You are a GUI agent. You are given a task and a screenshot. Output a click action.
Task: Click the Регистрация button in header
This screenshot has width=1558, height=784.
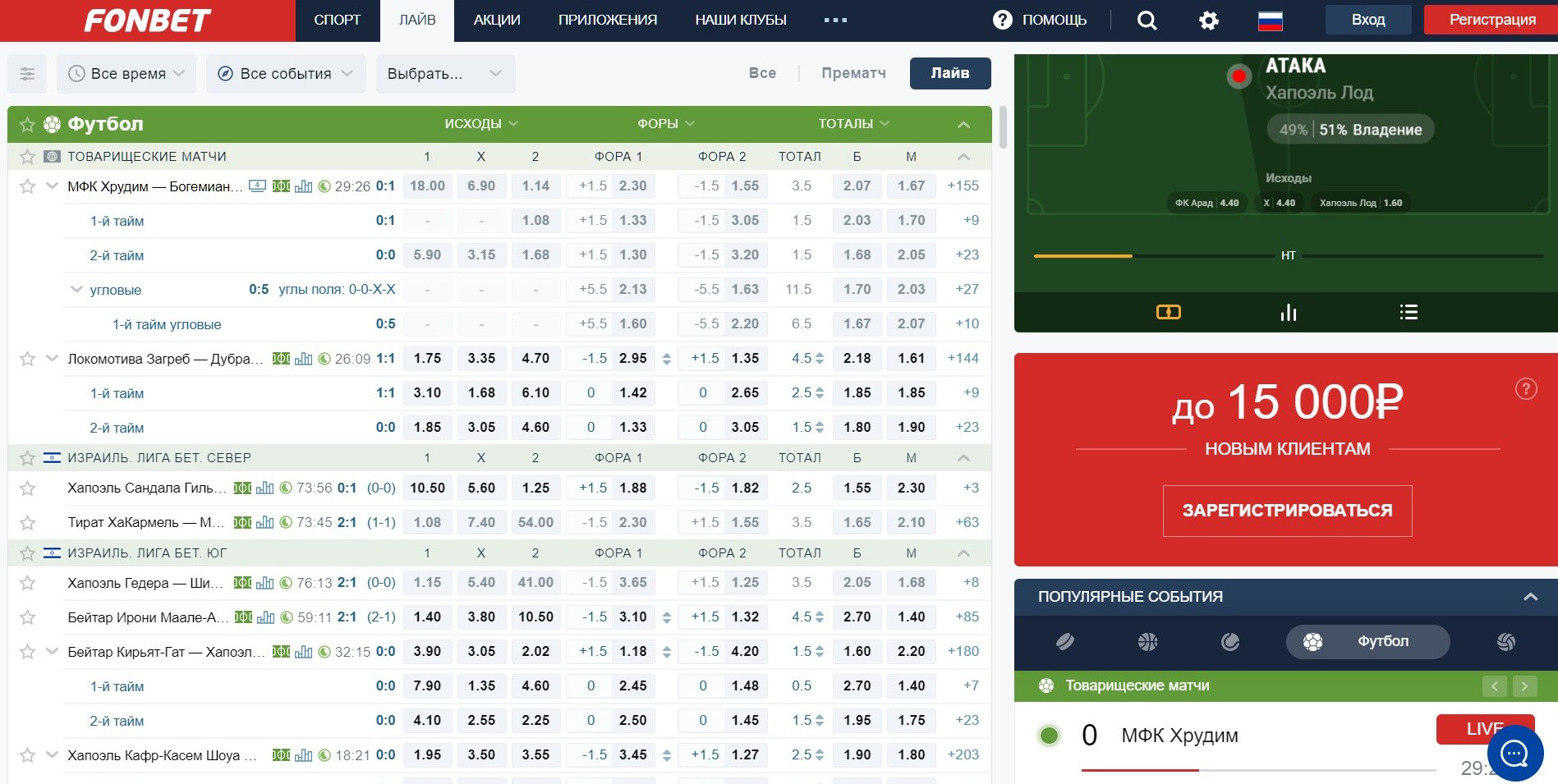click(1491, 21)
